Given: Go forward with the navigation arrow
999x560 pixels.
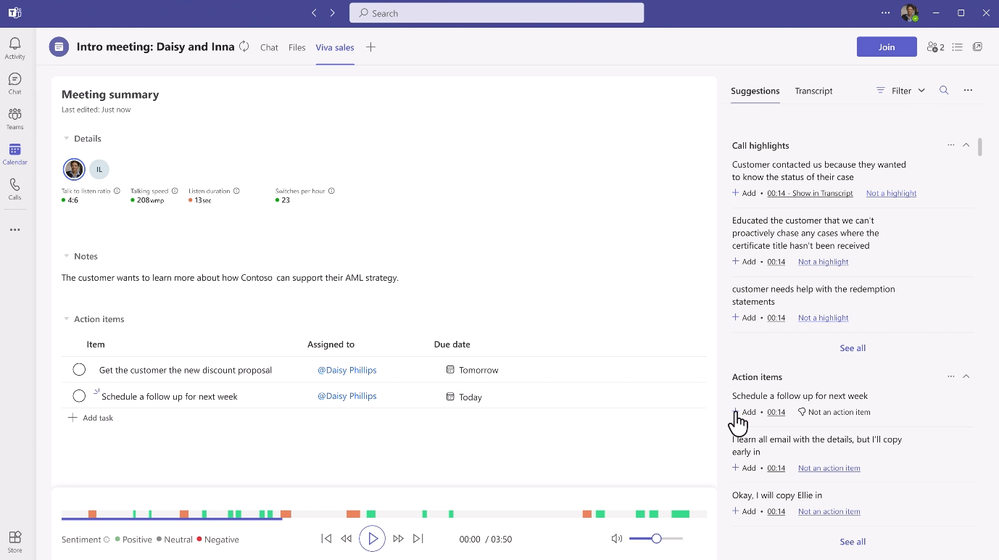Looking at the screenshot, I should tap(333, 13).
